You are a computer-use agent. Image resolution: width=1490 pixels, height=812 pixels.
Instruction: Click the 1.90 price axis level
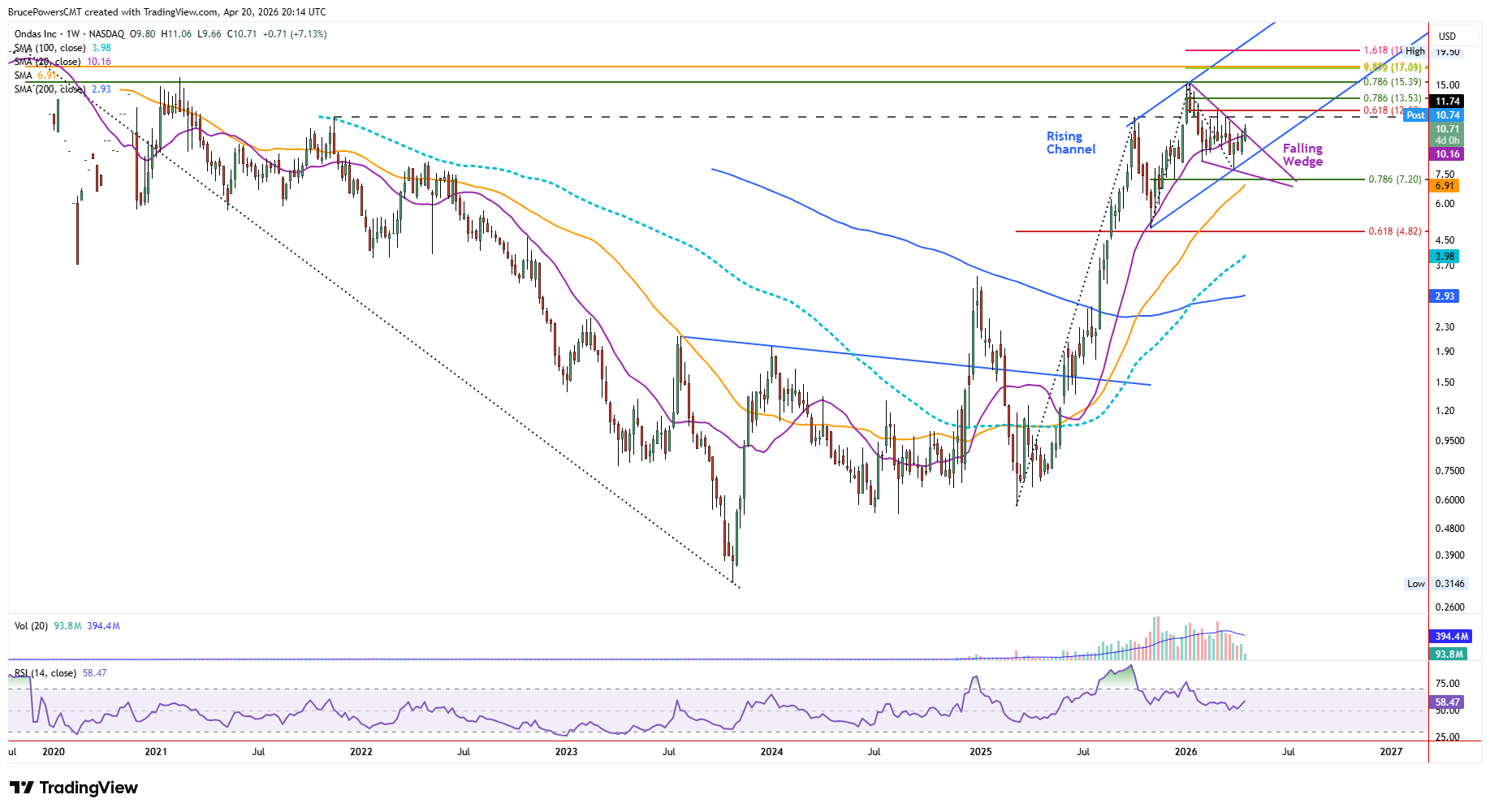[1445, 352]
